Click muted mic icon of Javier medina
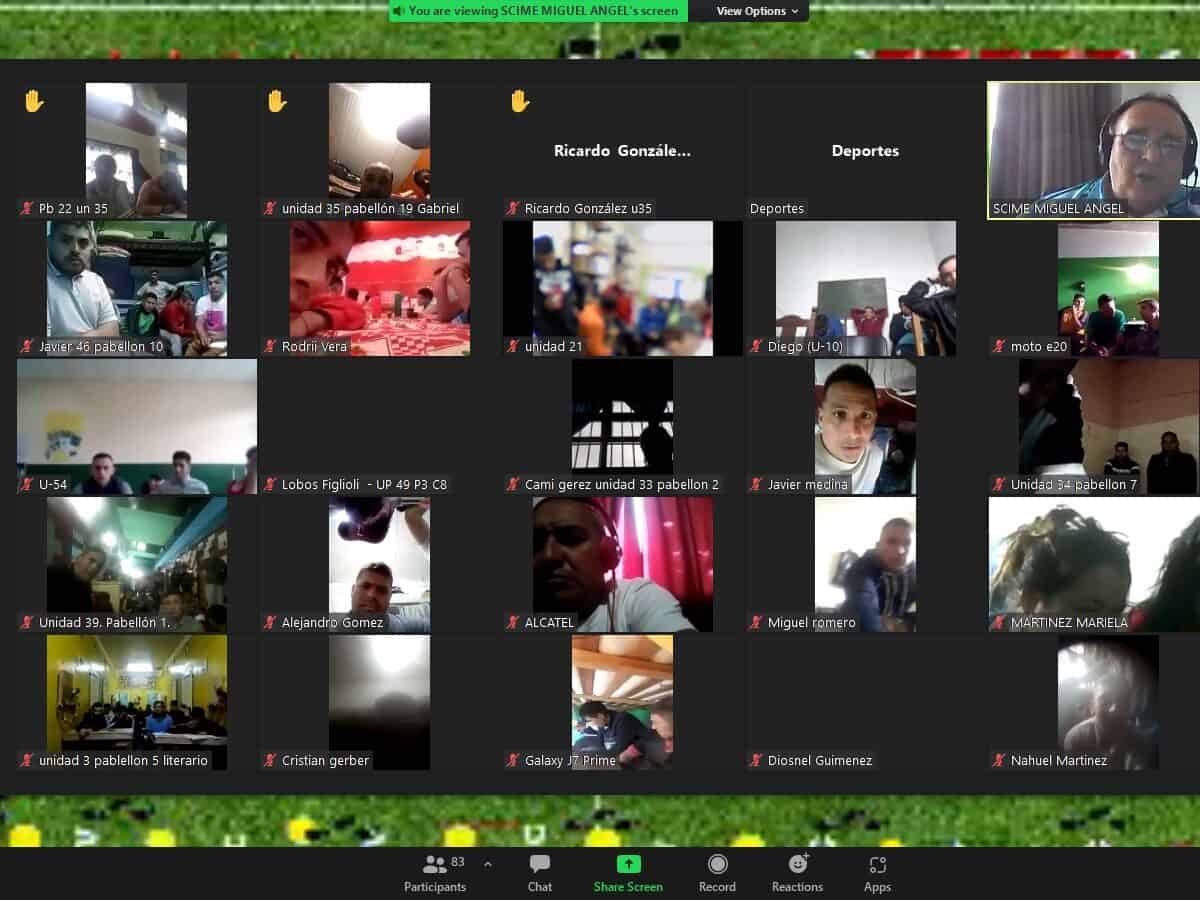Viewport: 1200px width, 900px height. click(756, 485)
